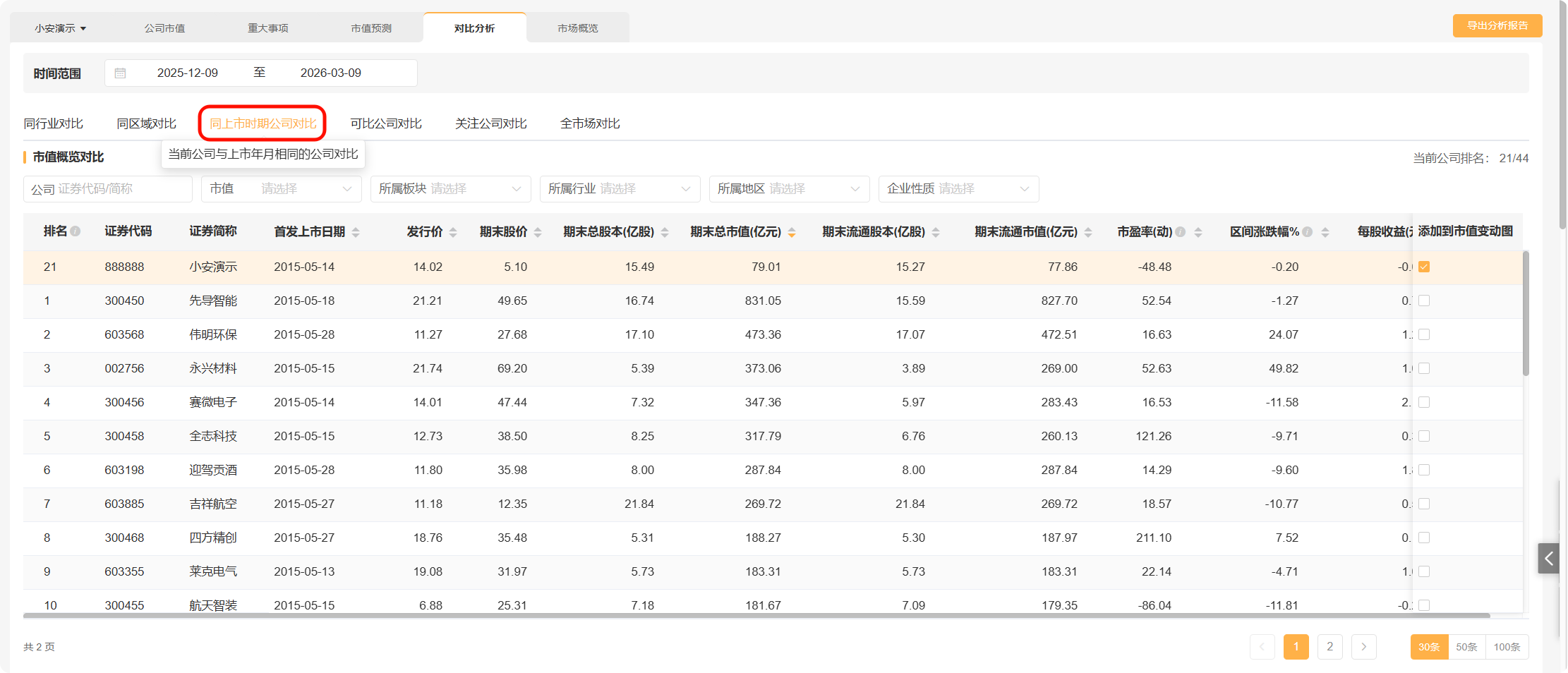Go to page 2 of results
1568x673 pixels.
pos(1329,647)
